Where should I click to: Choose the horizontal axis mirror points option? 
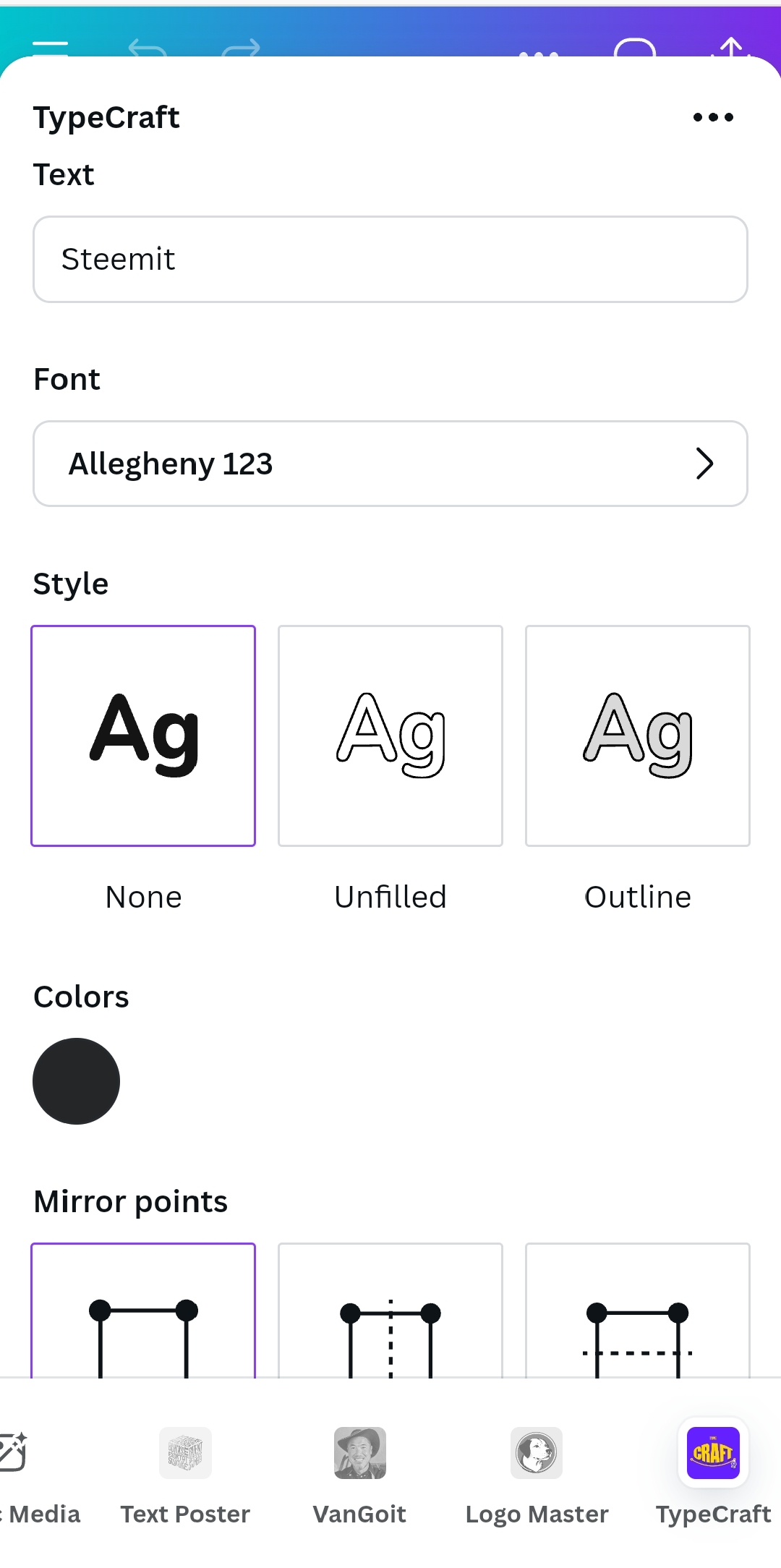tap(638, 1311)
